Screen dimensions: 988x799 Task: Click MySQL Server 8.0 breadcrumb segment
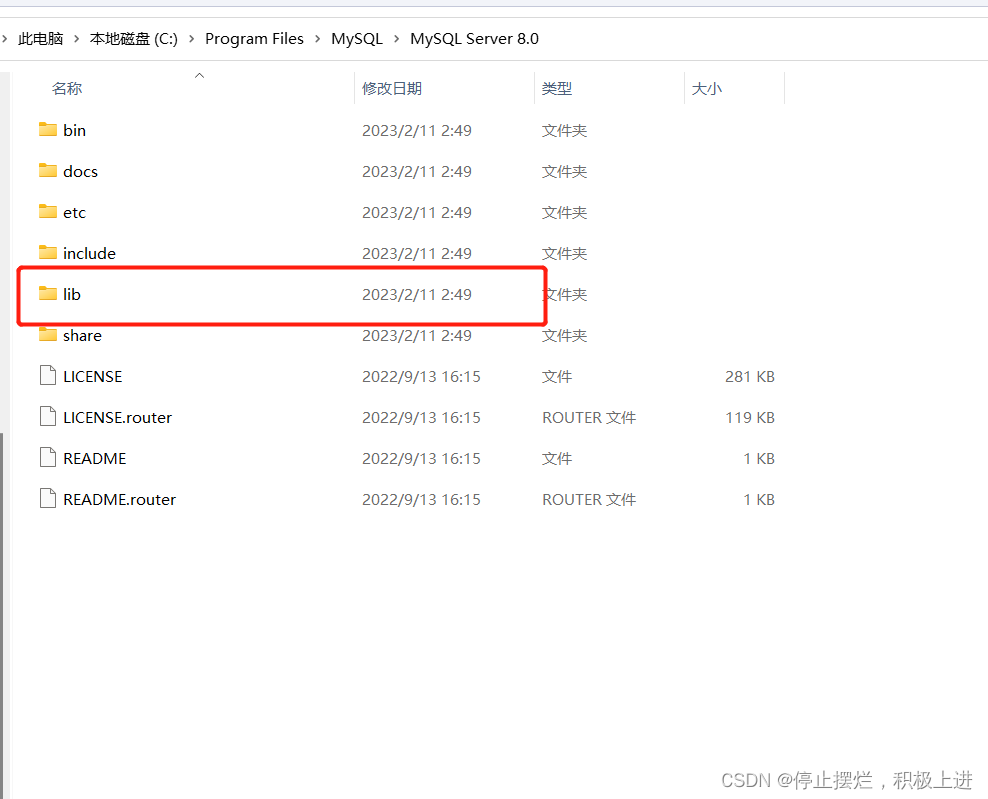(x=474, y=38)
